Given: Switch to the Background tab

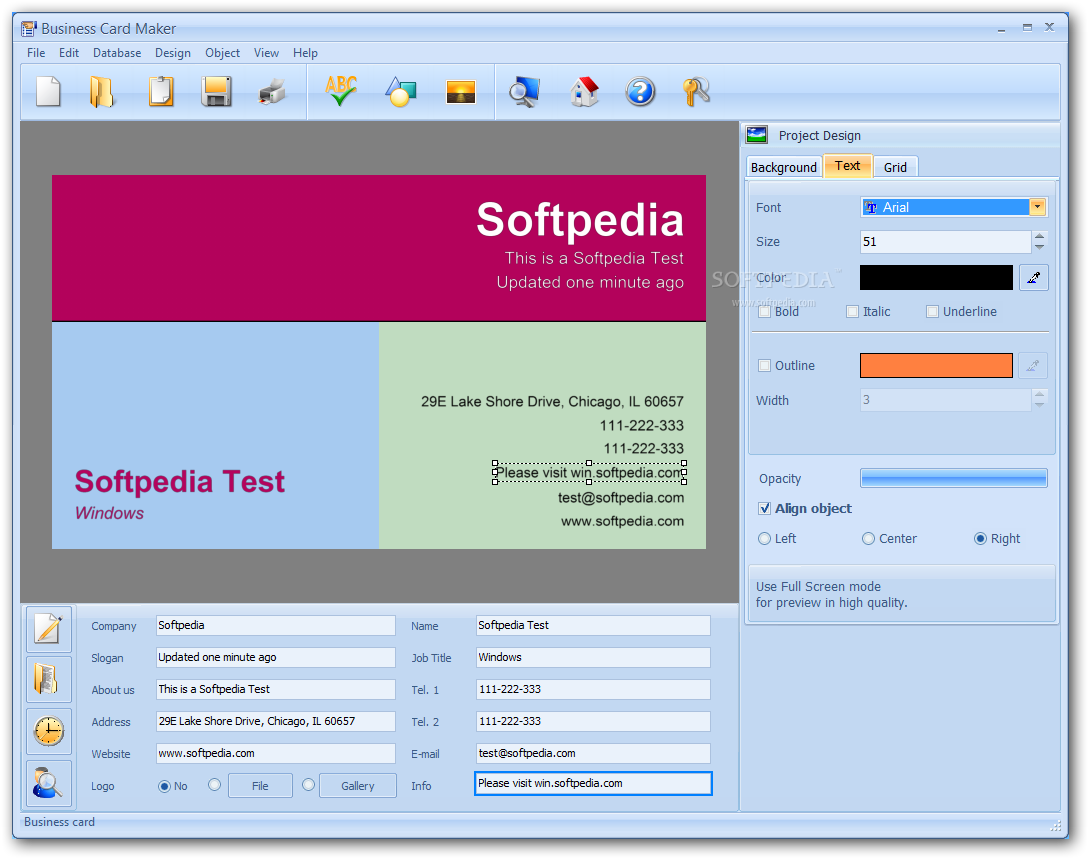Looking at the screenshot, I should [783, 167].
